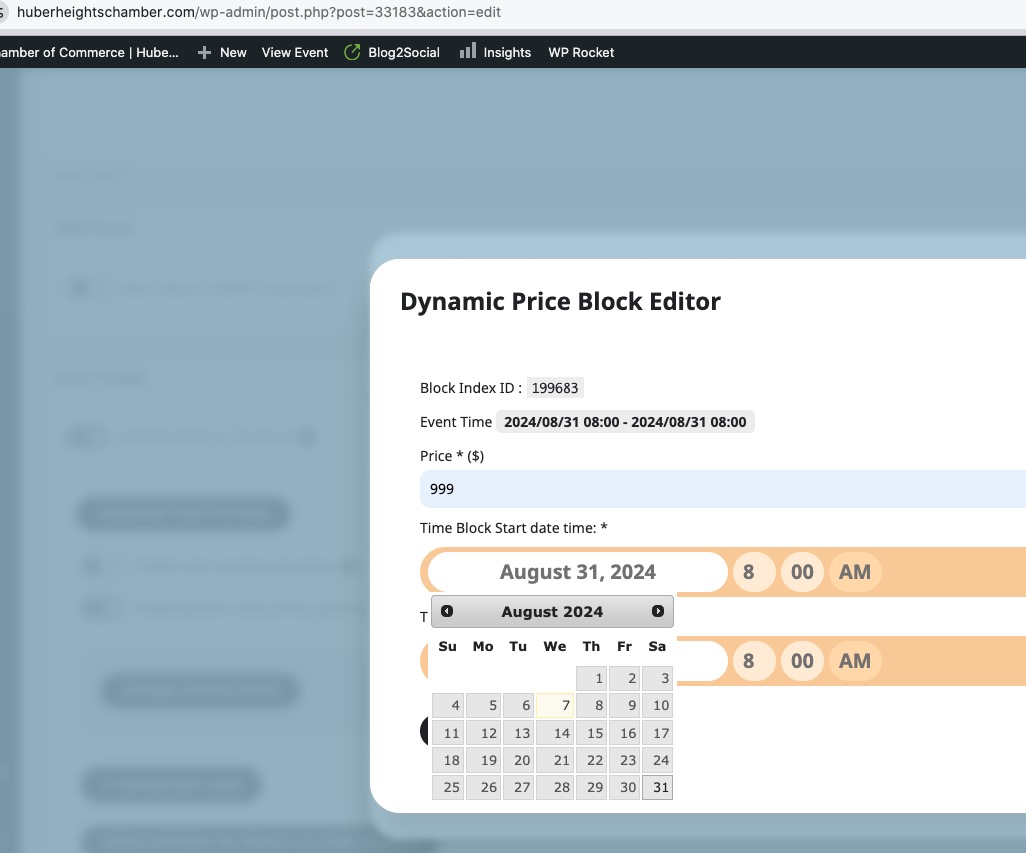Viewport: 1026px width, 853px height.
Task: Select August 30 in calendar
Action: point(624,787)
